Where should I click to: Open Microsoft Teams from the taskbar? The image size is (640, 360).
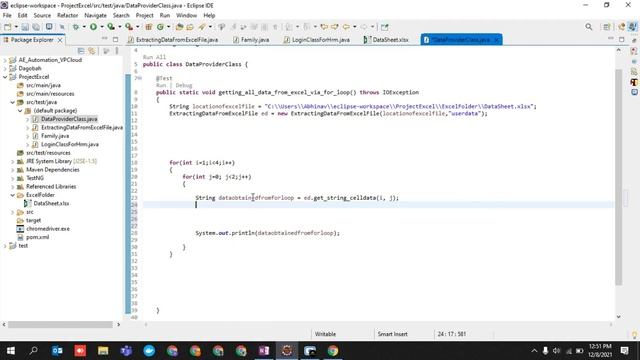126,351
